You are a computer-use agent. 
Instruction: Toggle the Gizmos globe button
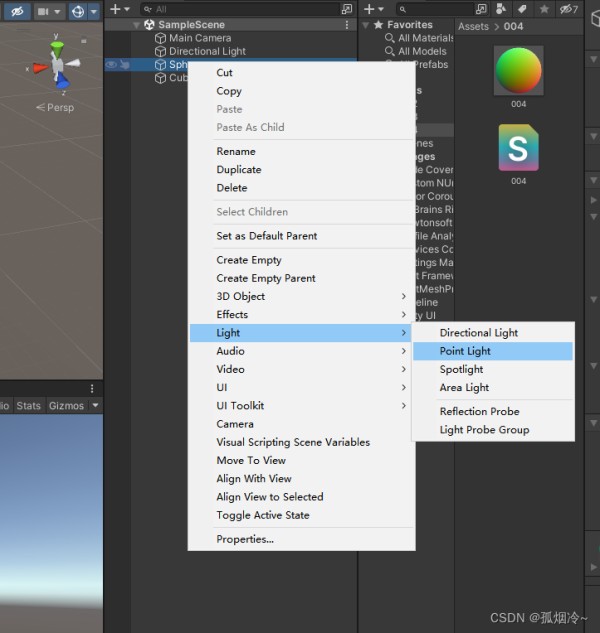point(78,11)
